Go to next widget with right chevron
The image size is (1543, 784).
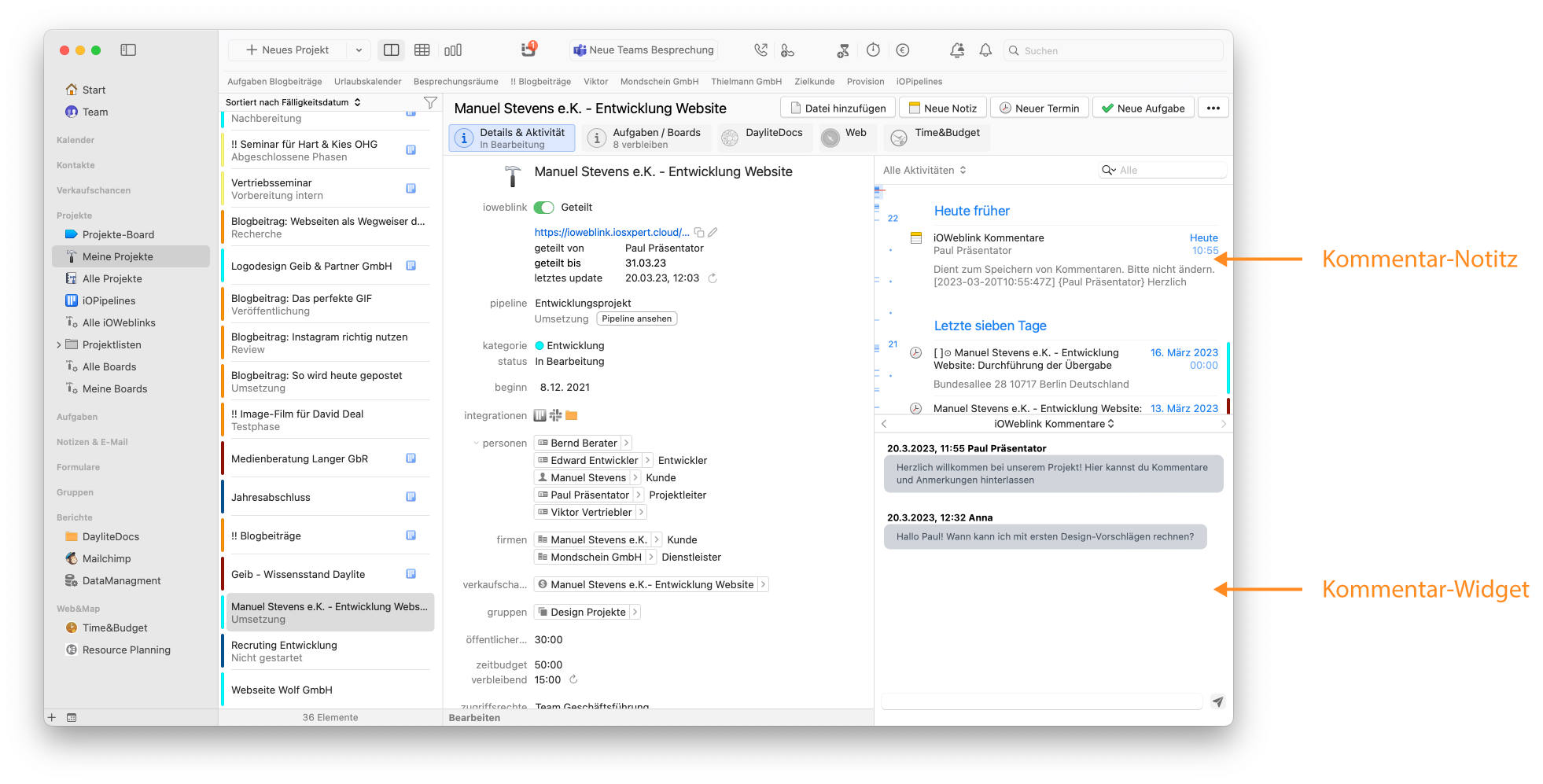[1224, 424]
